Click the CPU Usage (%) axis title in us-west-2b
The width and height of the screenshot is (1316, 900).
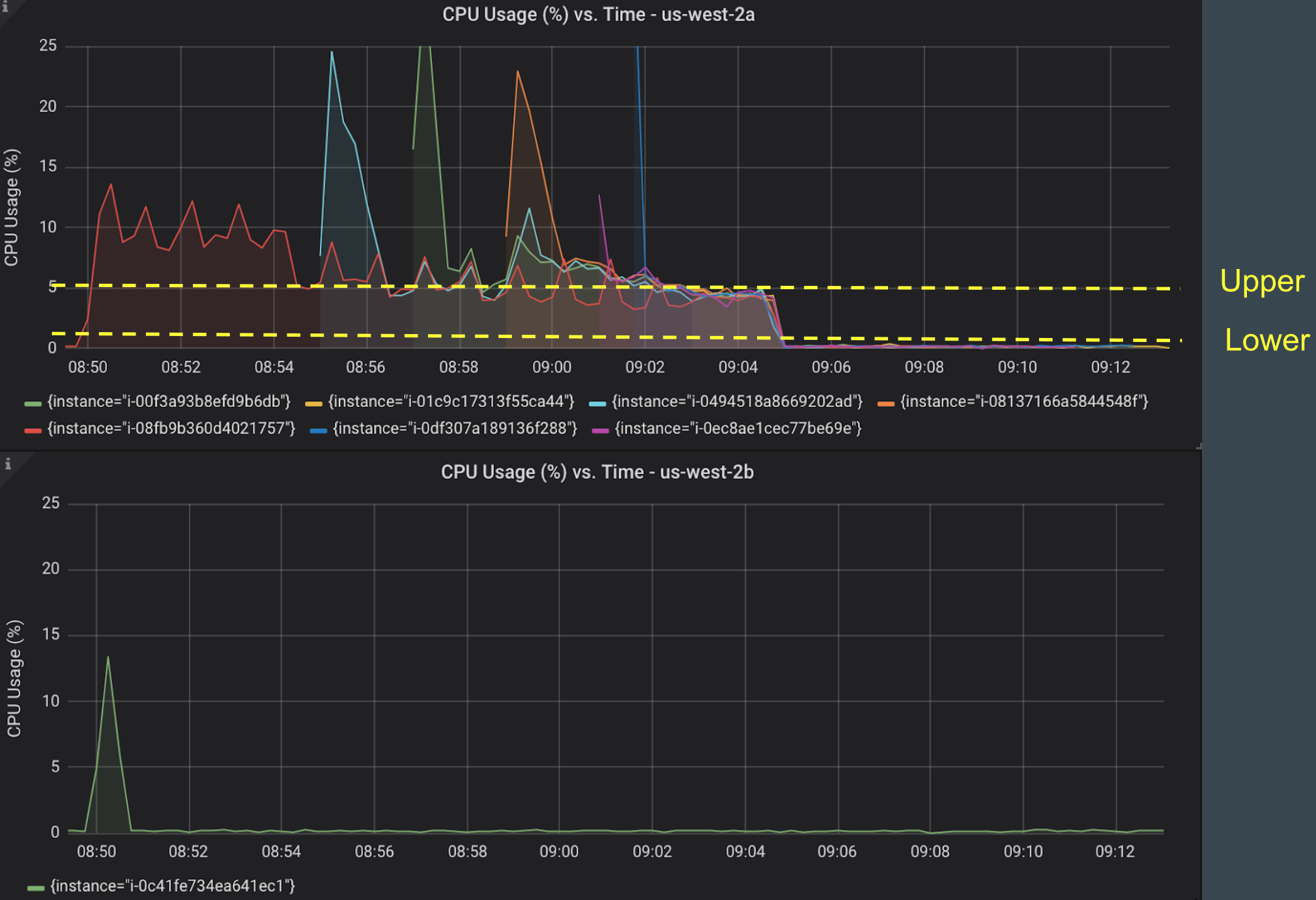(14, 678)
